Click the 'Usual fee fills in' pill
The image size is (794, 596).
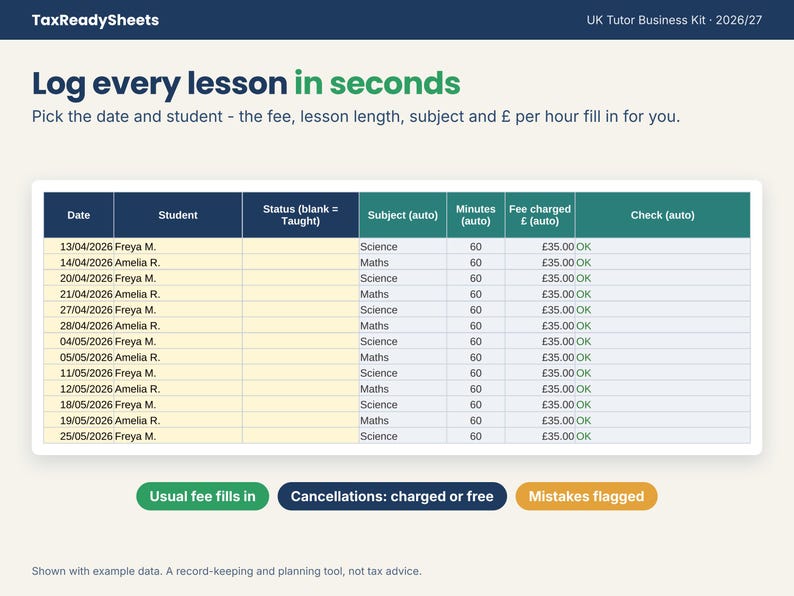(x=203, y=496)
